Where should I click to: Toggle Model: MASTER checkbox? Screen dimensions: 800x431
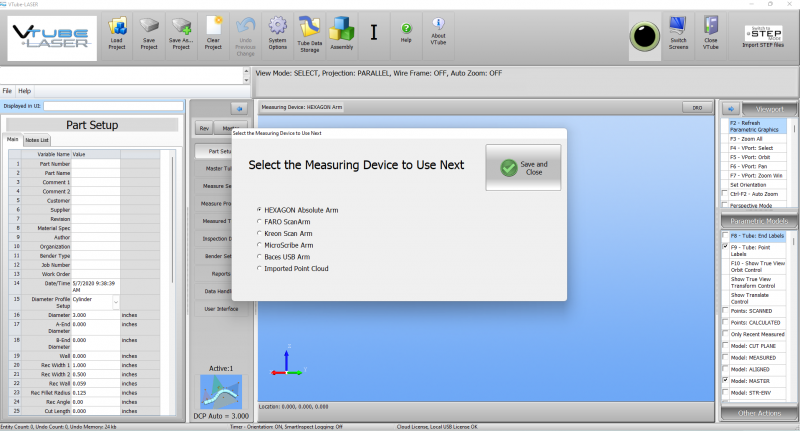pyautogui.click(x=725, y=381)
